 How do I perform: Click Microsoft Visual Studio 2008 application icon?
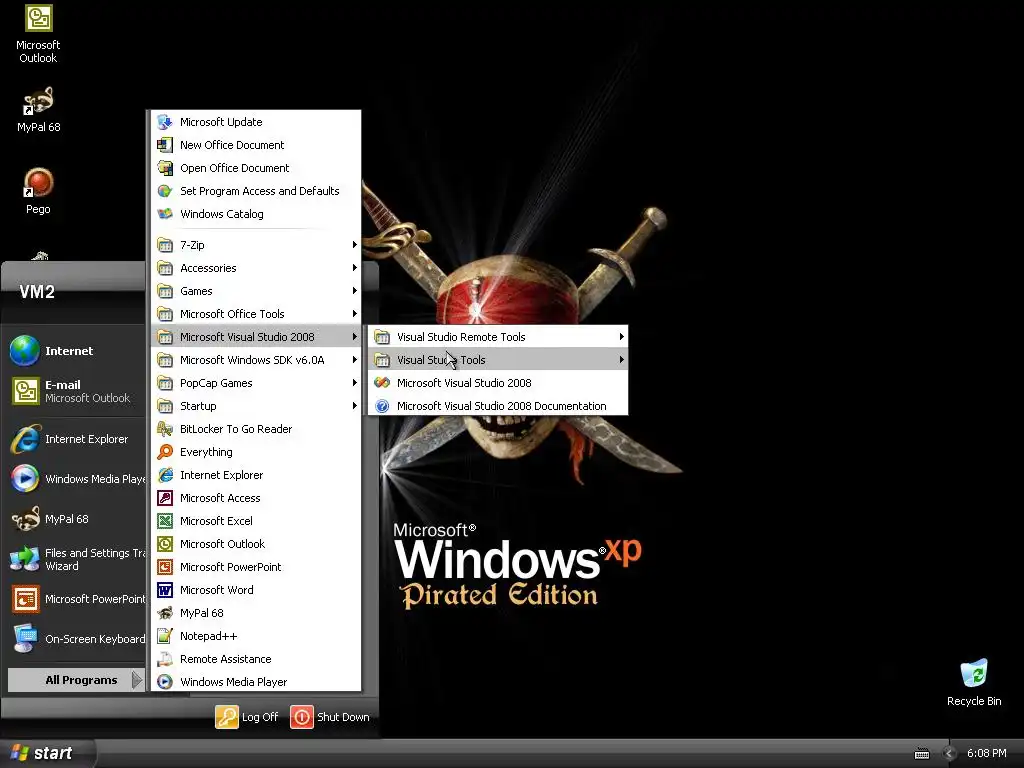click(x=382, y=383)
